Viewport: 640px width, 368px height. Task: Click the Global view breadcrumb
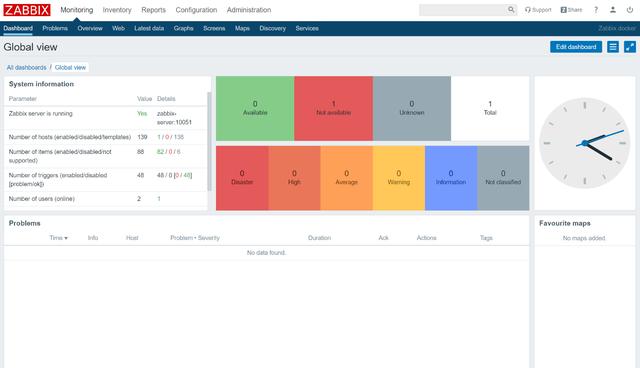coord(70,67)
